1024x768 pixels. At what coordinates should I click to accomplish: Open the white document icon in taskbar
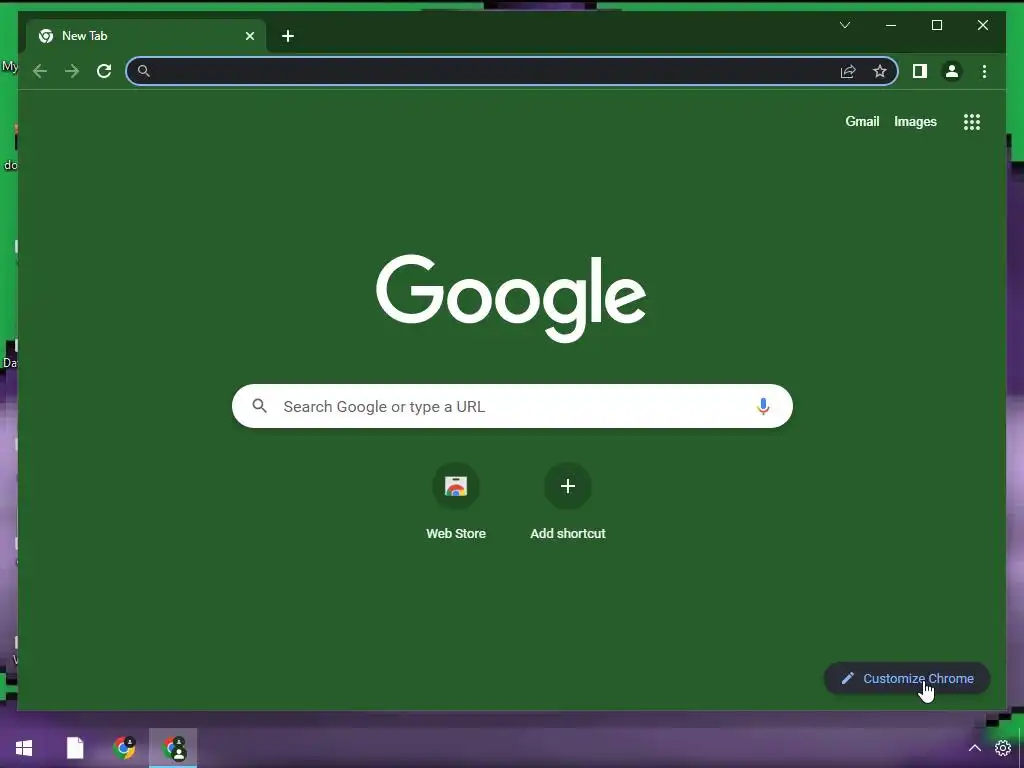[x=75, y=748]
